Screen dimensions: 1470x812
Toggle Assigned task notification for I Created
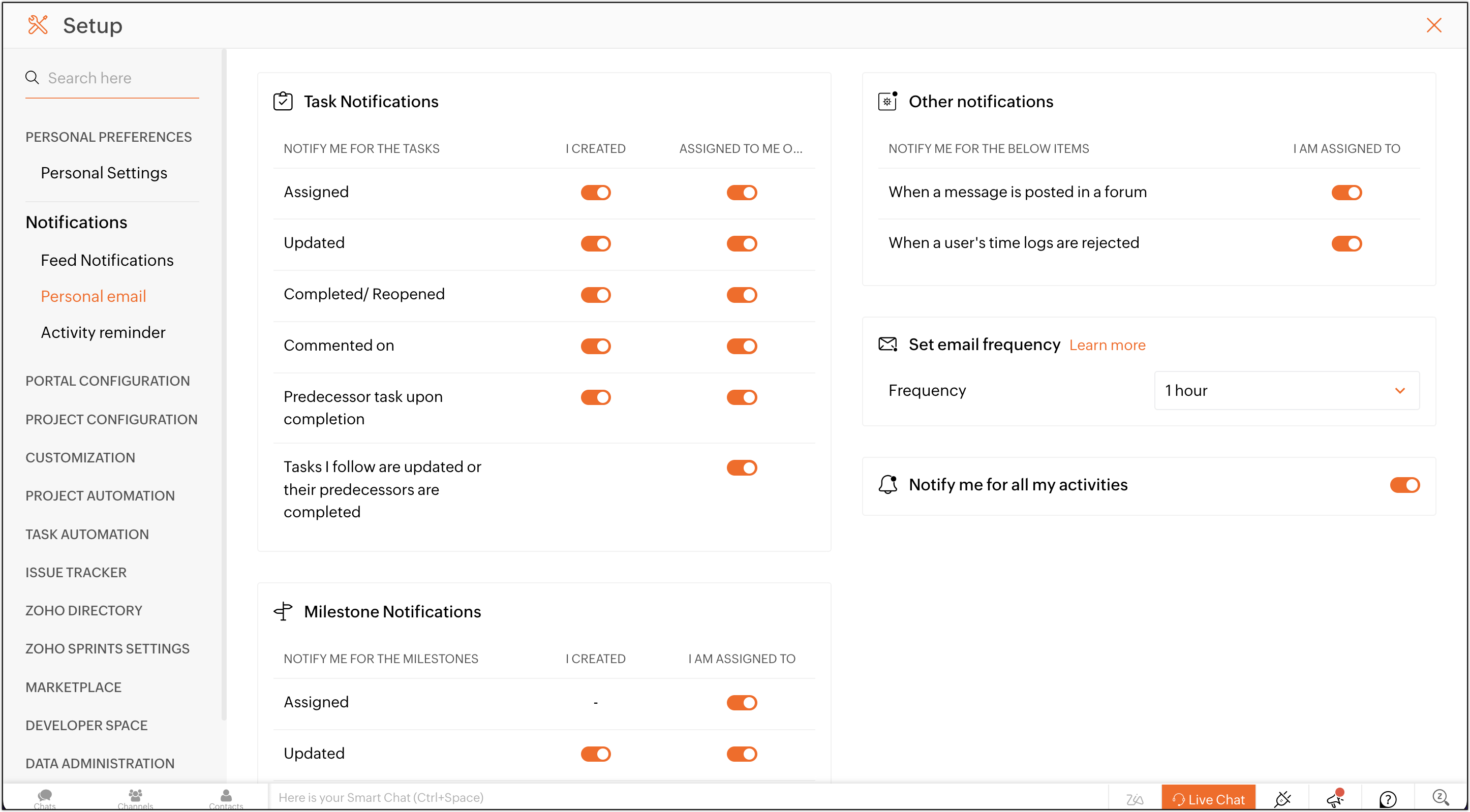(595, 192)
